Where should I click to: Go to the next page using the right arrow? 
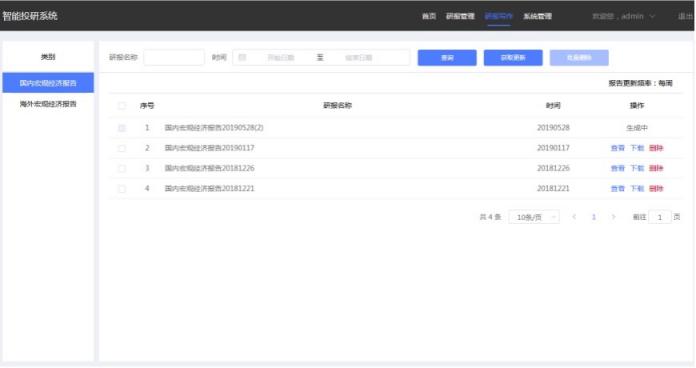click(613, 217)
